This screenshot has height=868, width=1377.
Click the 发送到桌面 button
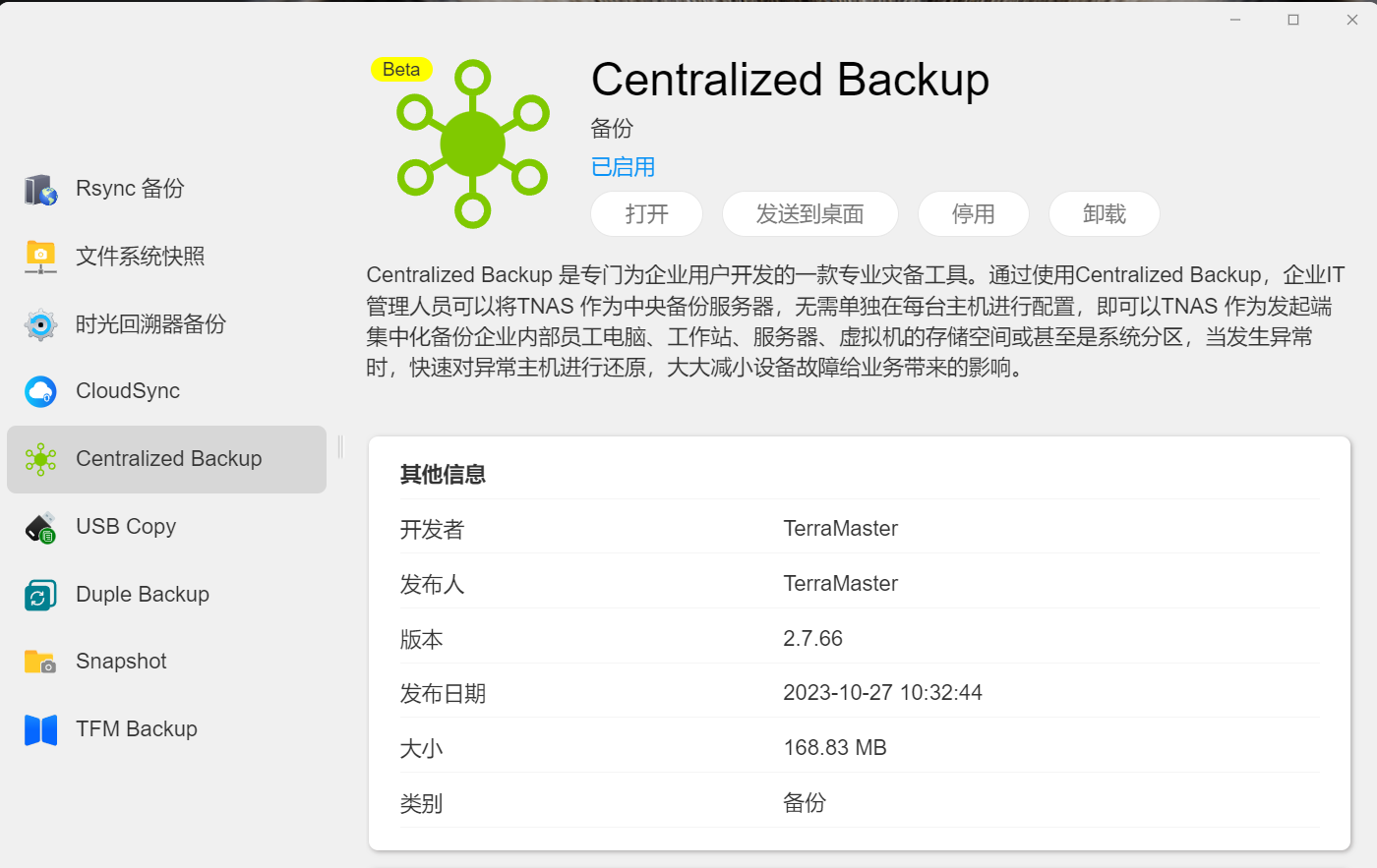[x=809, y=214]
